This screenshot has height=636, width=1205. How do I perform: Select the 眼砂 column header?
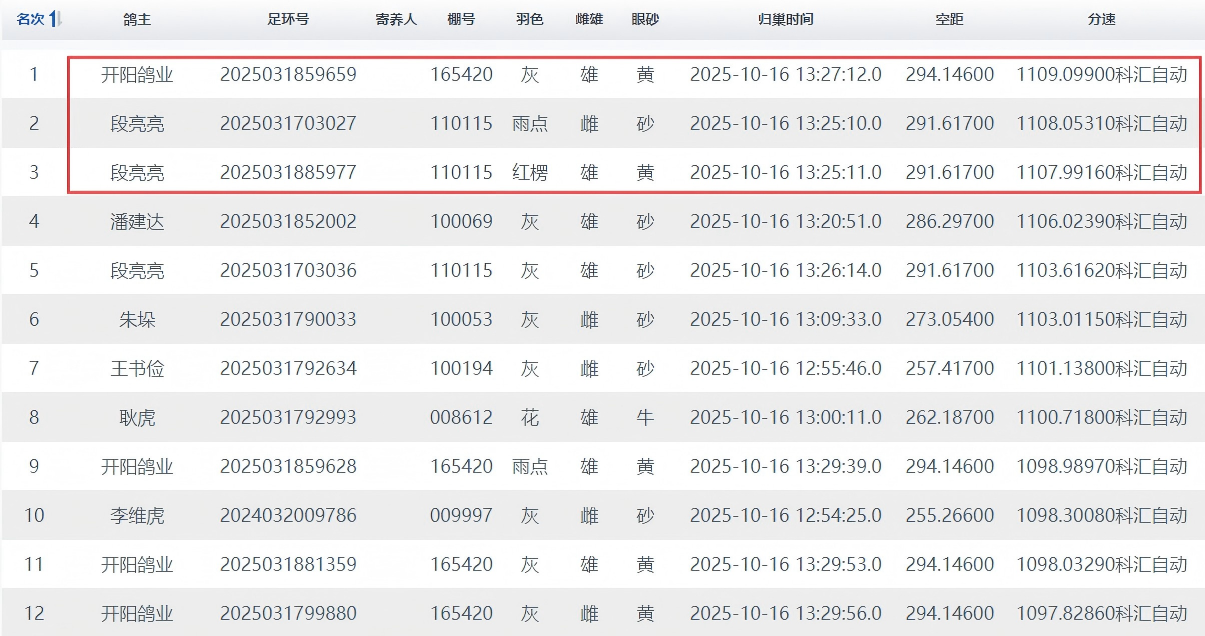[645, 19]
